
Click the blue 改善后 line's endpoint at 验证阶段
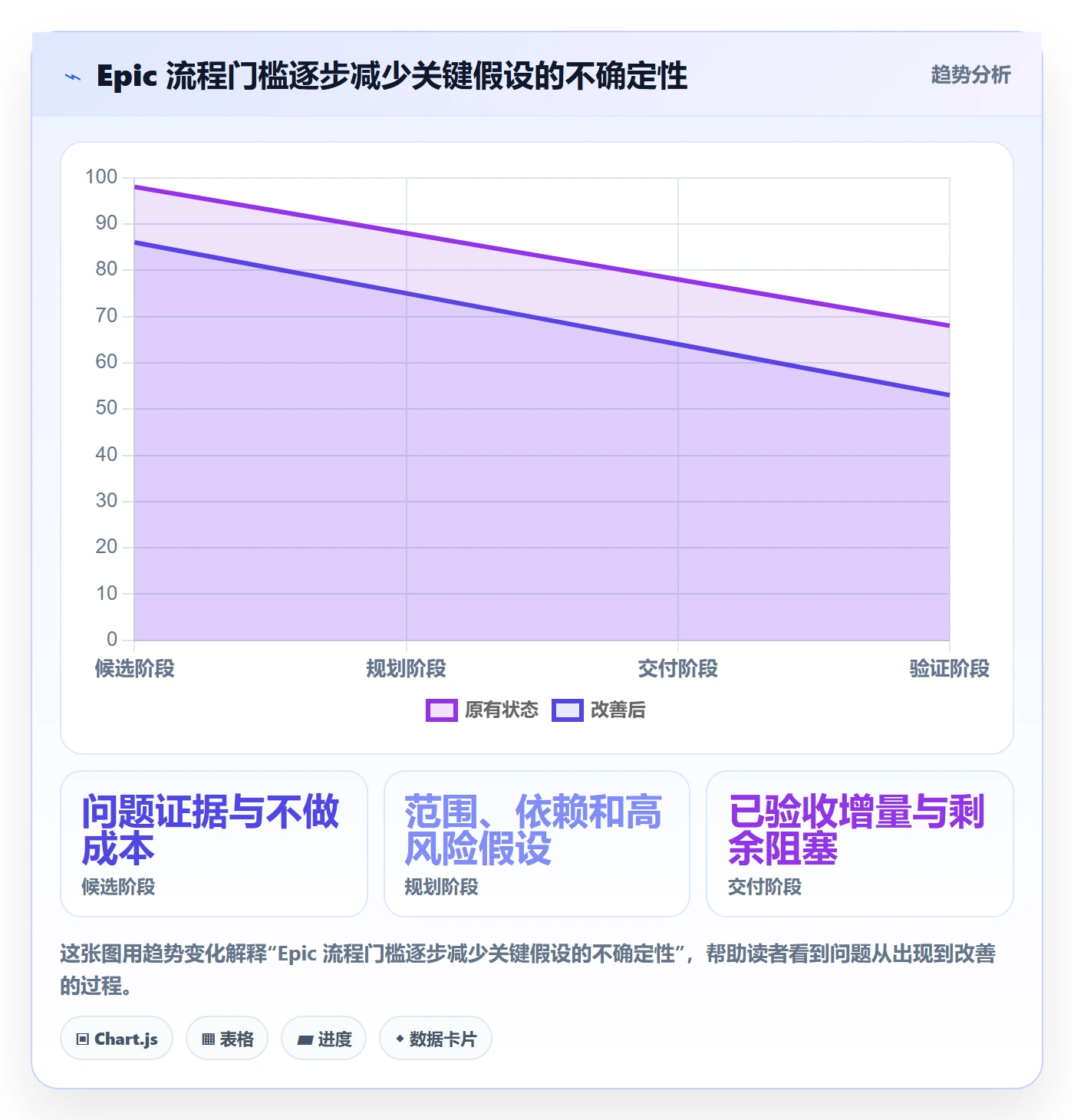(x=949, y=395)
